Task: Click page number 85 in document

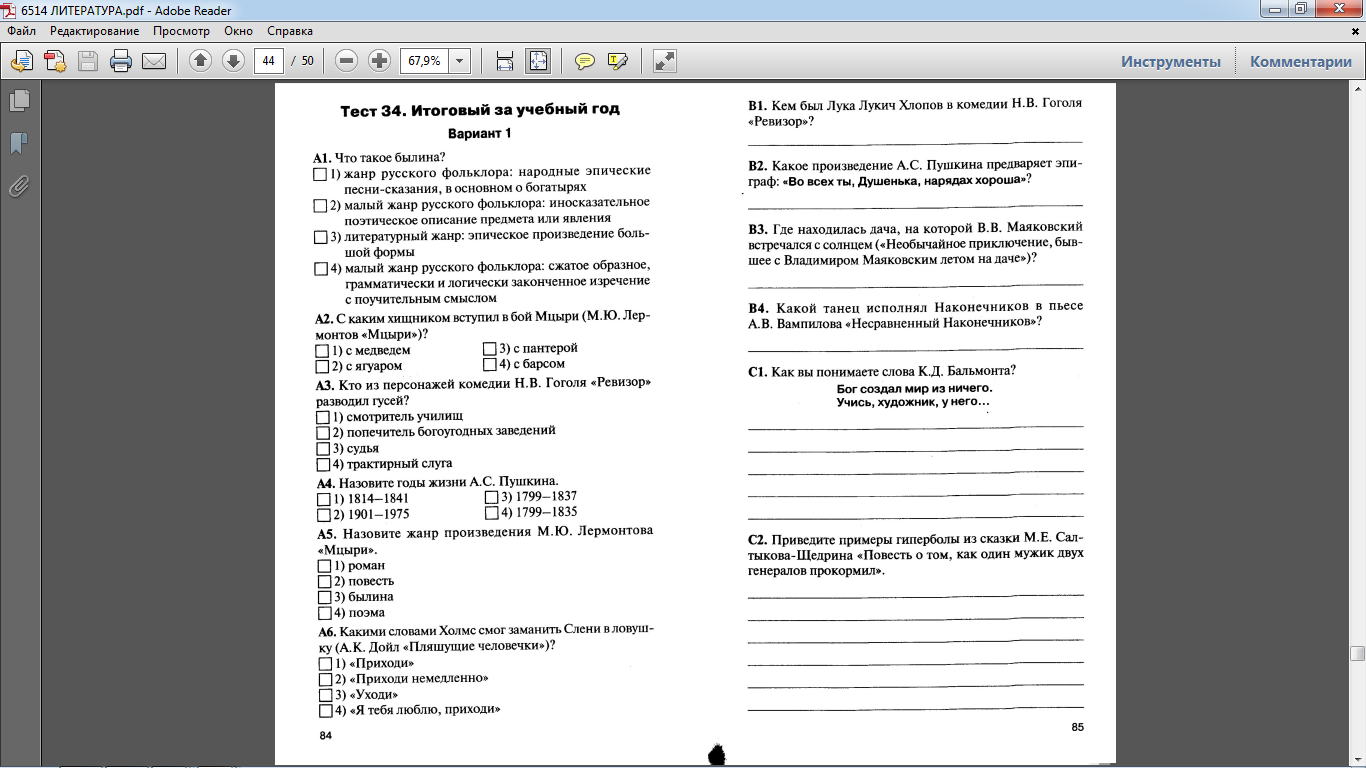Action: [x=1077, y=727]
